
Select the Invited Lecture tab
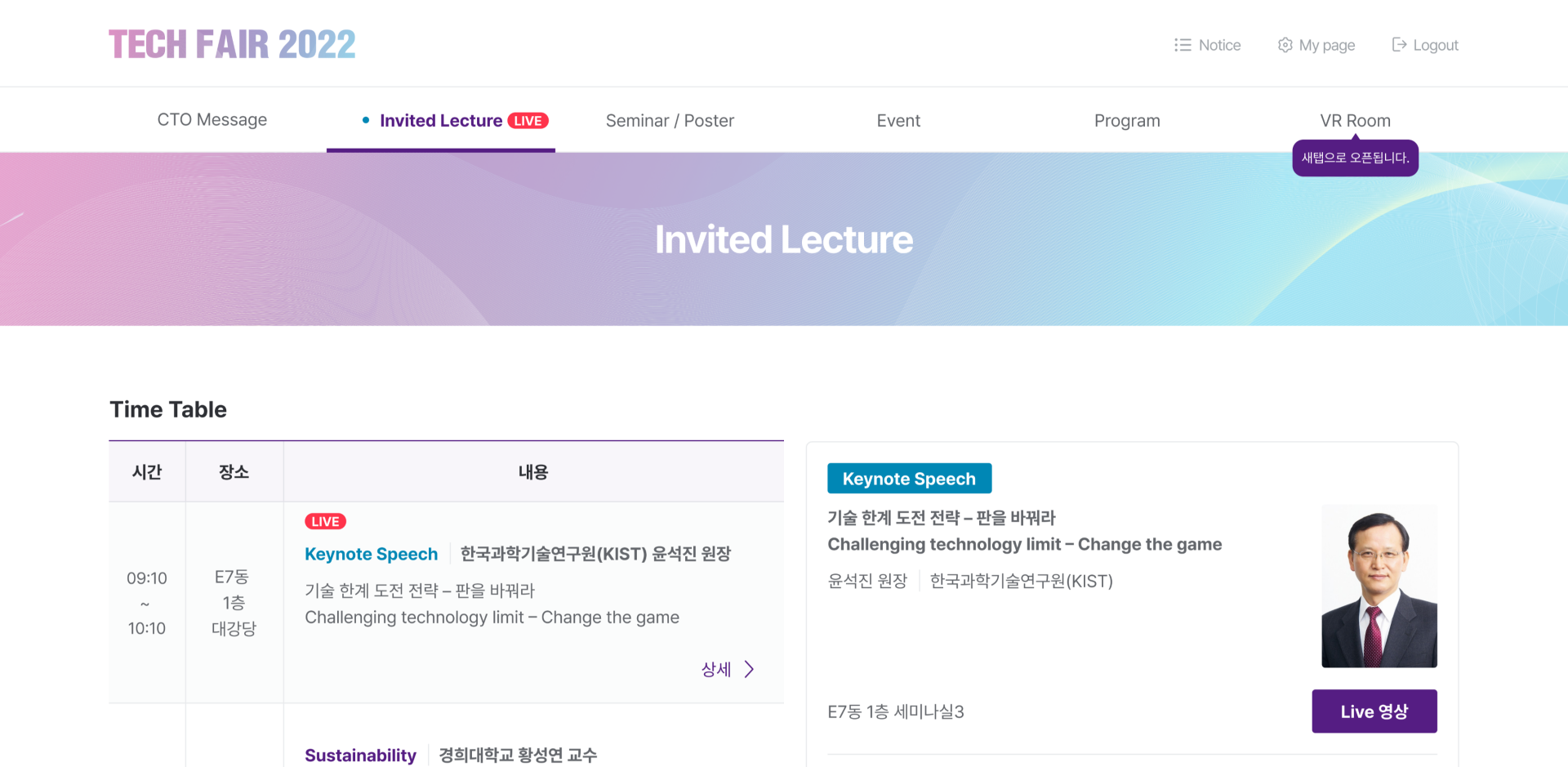pos(441,121)
